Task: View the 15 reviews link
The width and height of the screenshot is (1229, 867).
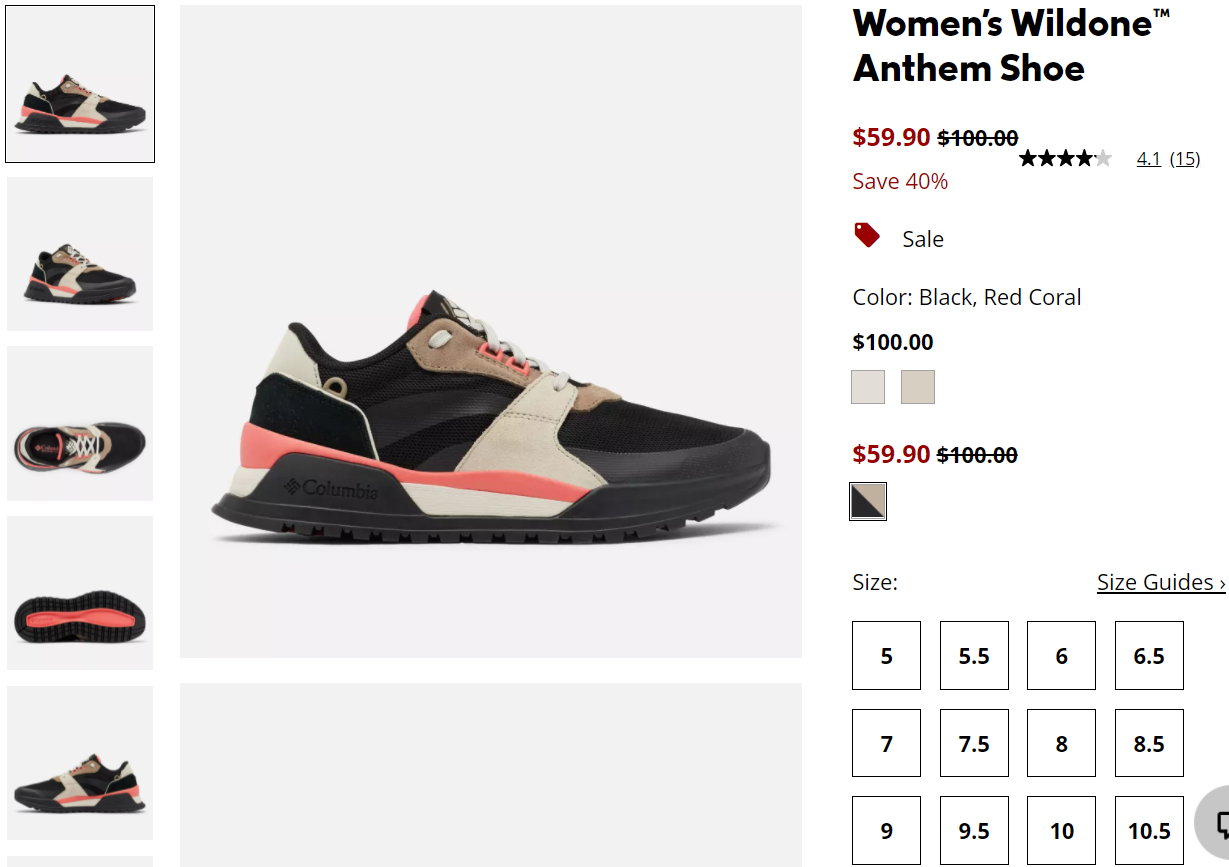Action: pyautogui.click(x=1185, y=159)
